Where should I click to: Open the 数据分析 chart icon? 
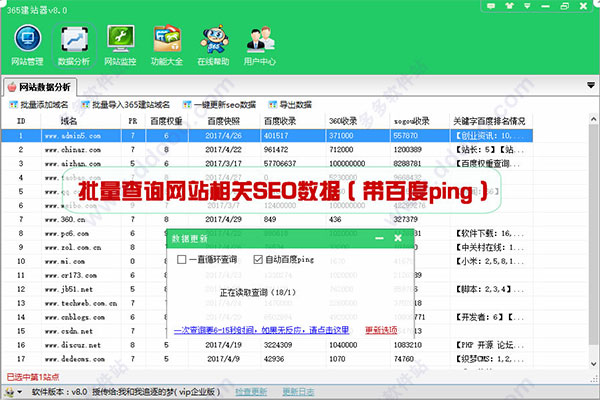click(72, 40)
